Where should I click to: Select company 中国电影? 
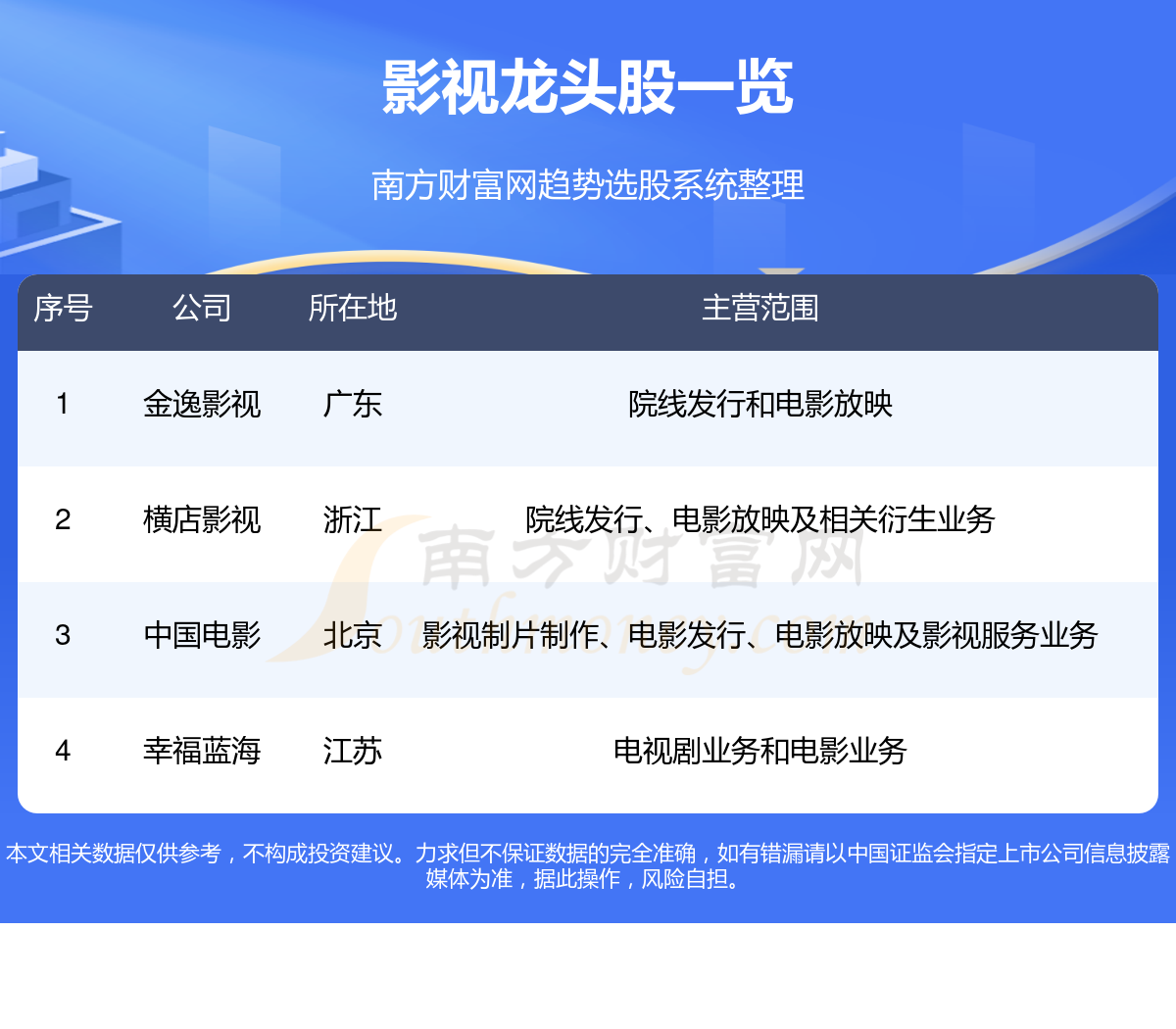(202, 635)
